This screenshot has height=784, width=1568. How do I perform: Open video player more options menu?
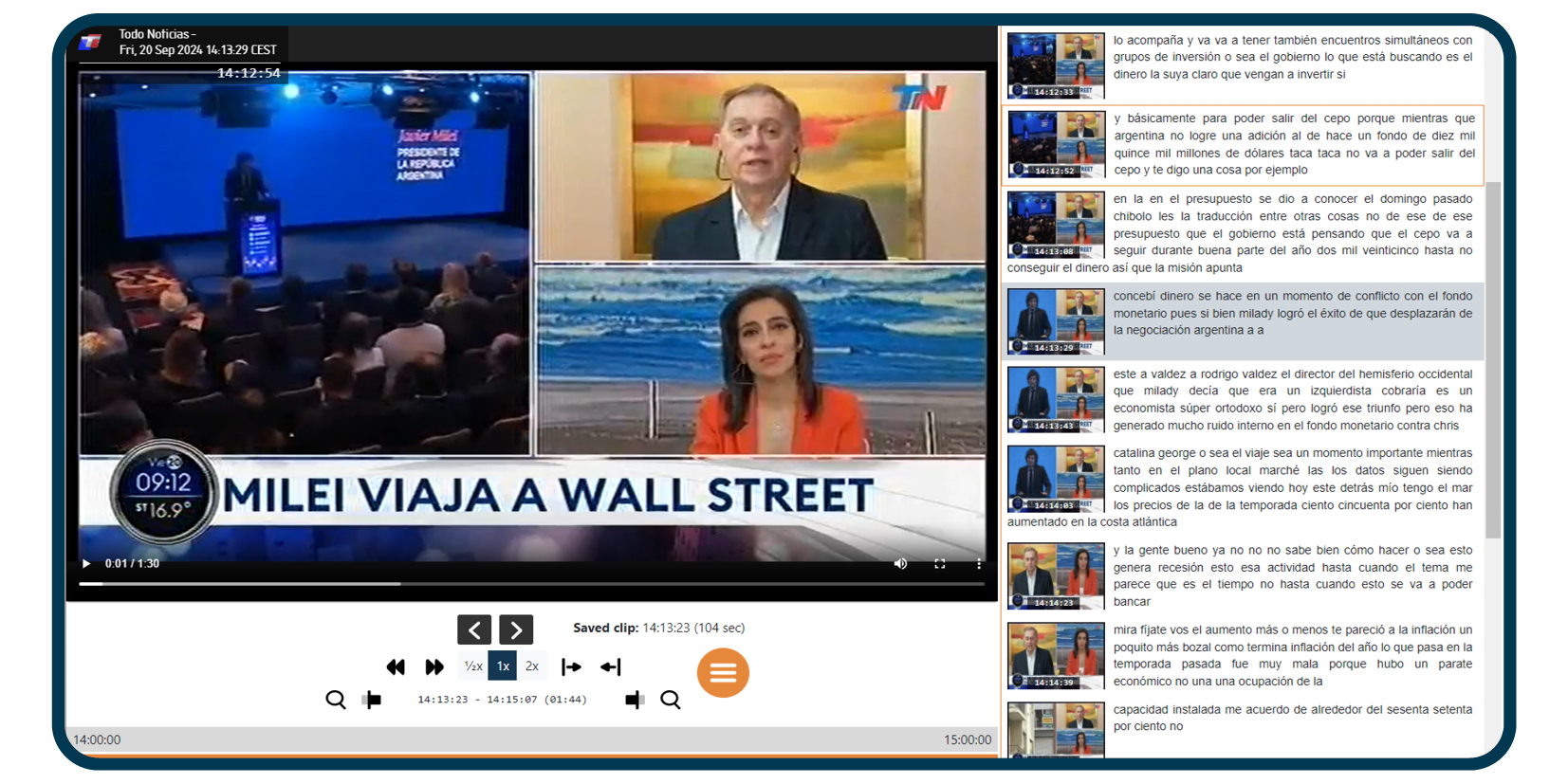(x=979, y=564)
